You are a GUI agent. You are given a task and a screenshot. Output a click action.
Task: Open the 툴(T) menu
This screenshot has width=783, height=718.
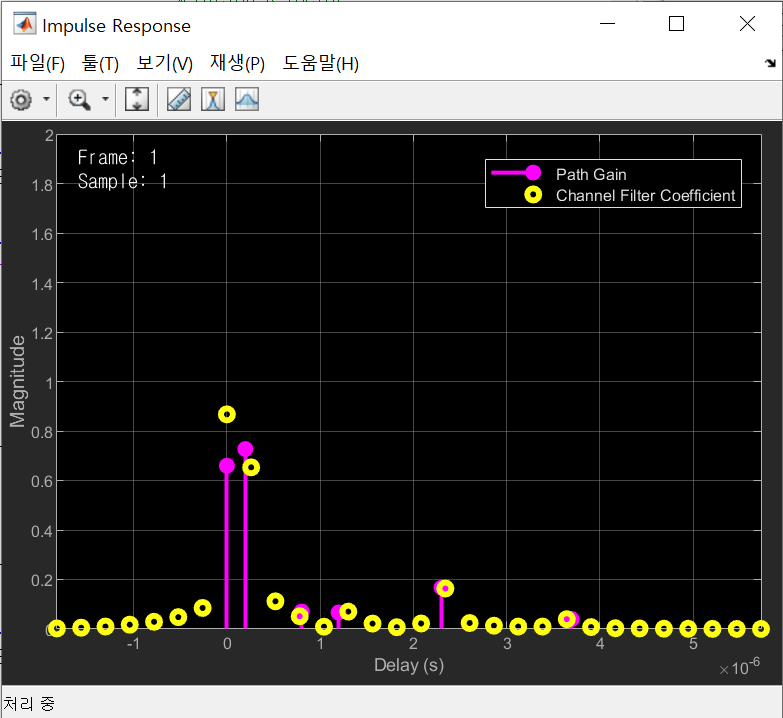(100, 63)
